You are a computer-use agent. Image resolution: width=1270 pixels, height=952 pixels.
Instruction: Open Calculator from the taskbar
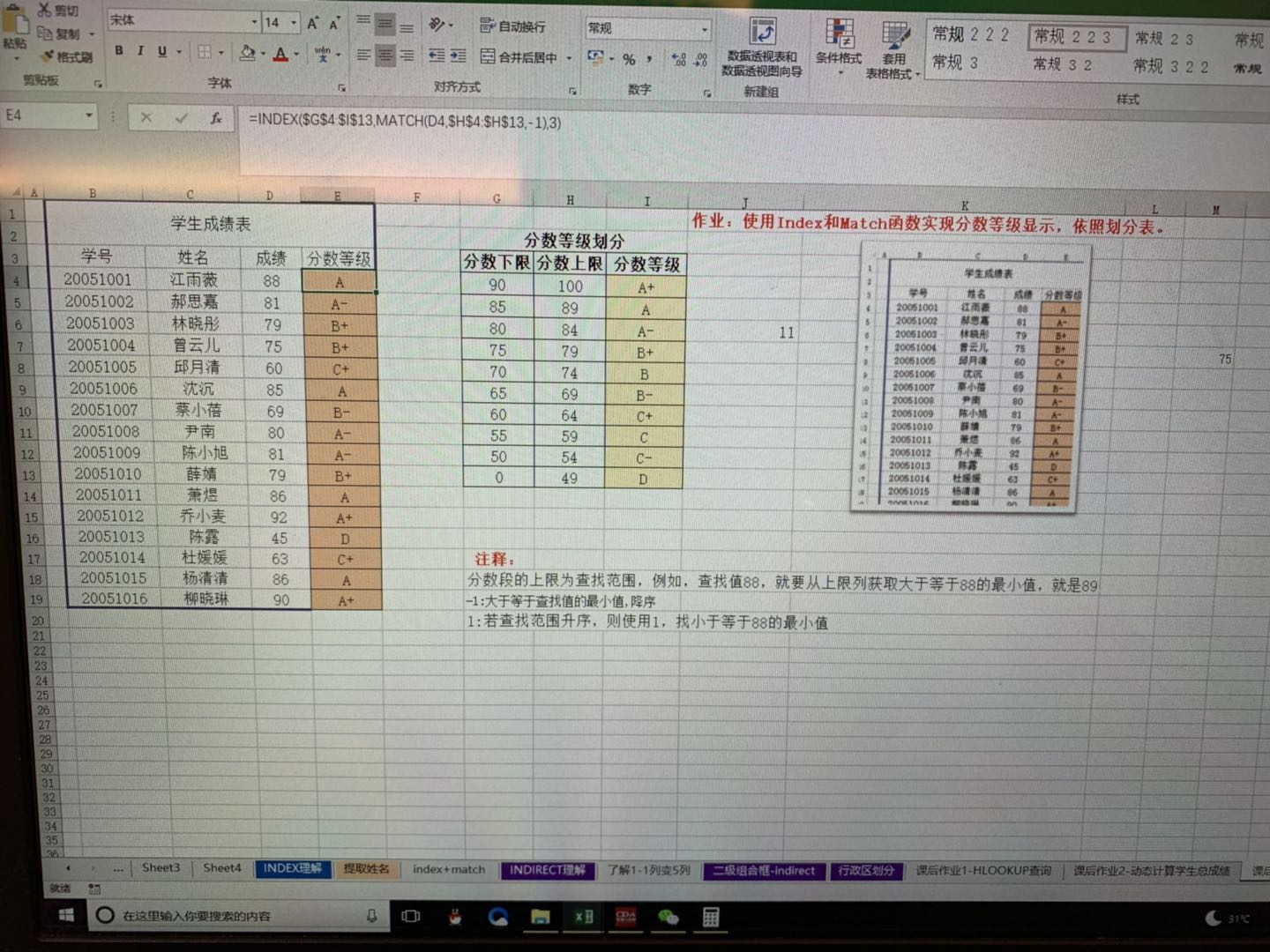click(711, 917)
